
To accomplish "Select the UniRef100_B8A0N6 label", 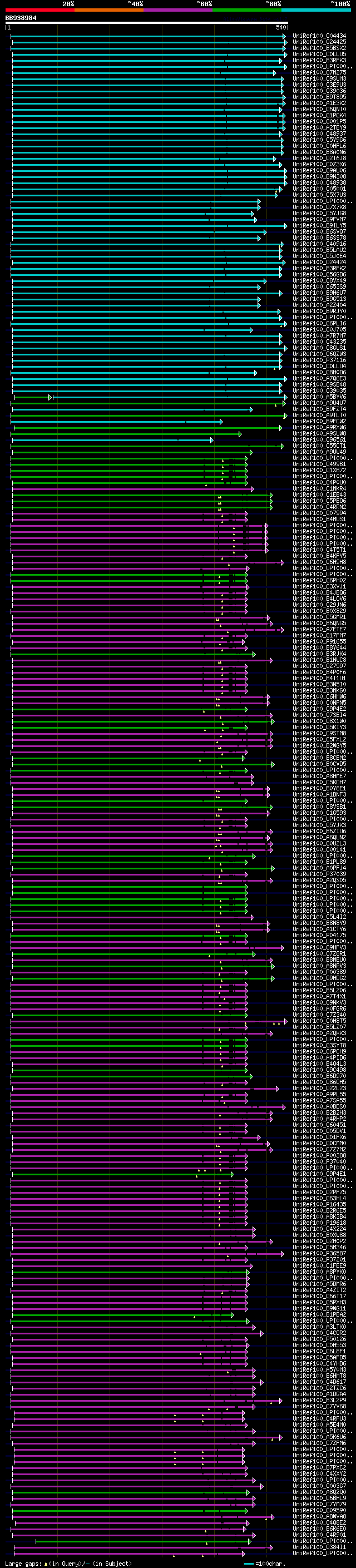I will point(319,152).
